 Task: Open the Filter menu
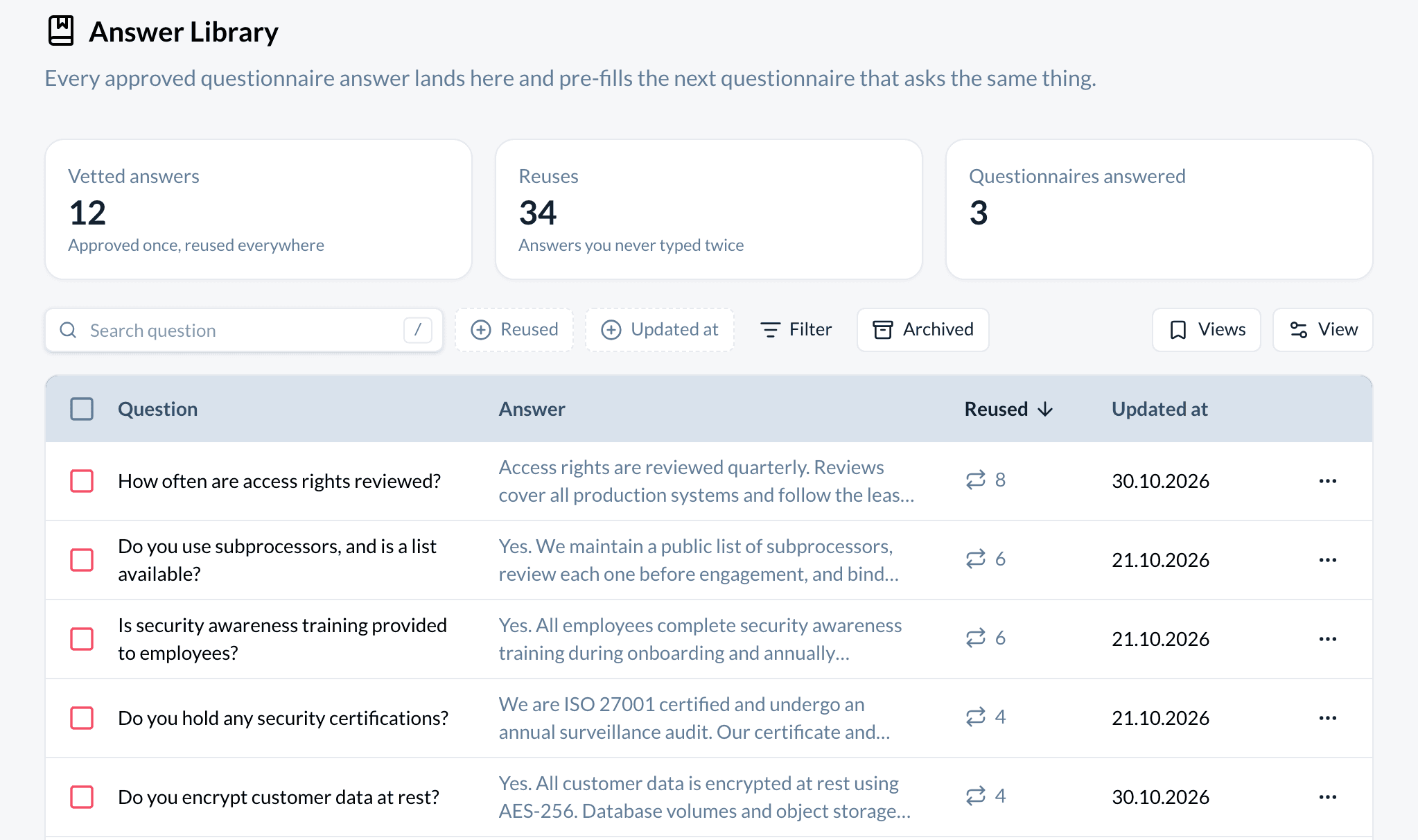[796, 330]
